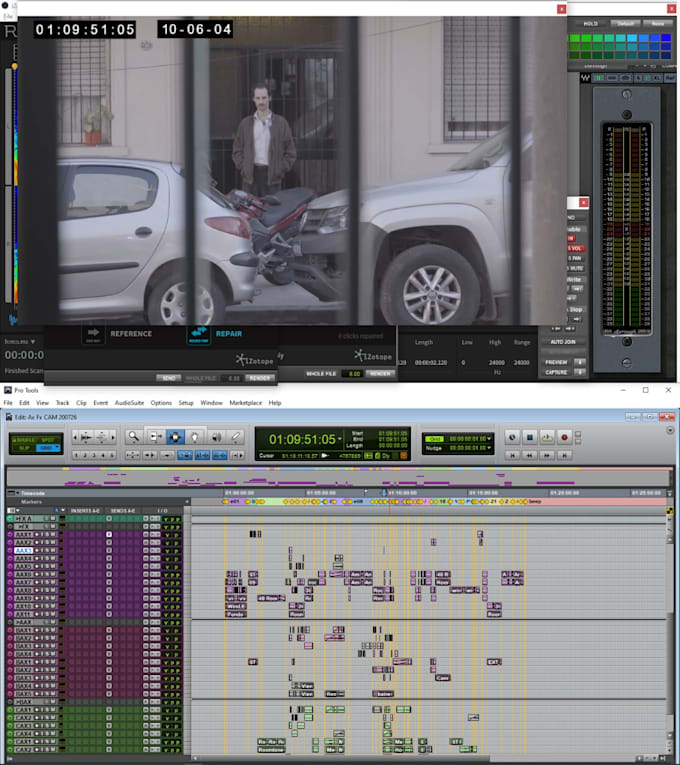
Task: Switch to Repair mode in iZotope plugin
Action: [x=215, y=334]
